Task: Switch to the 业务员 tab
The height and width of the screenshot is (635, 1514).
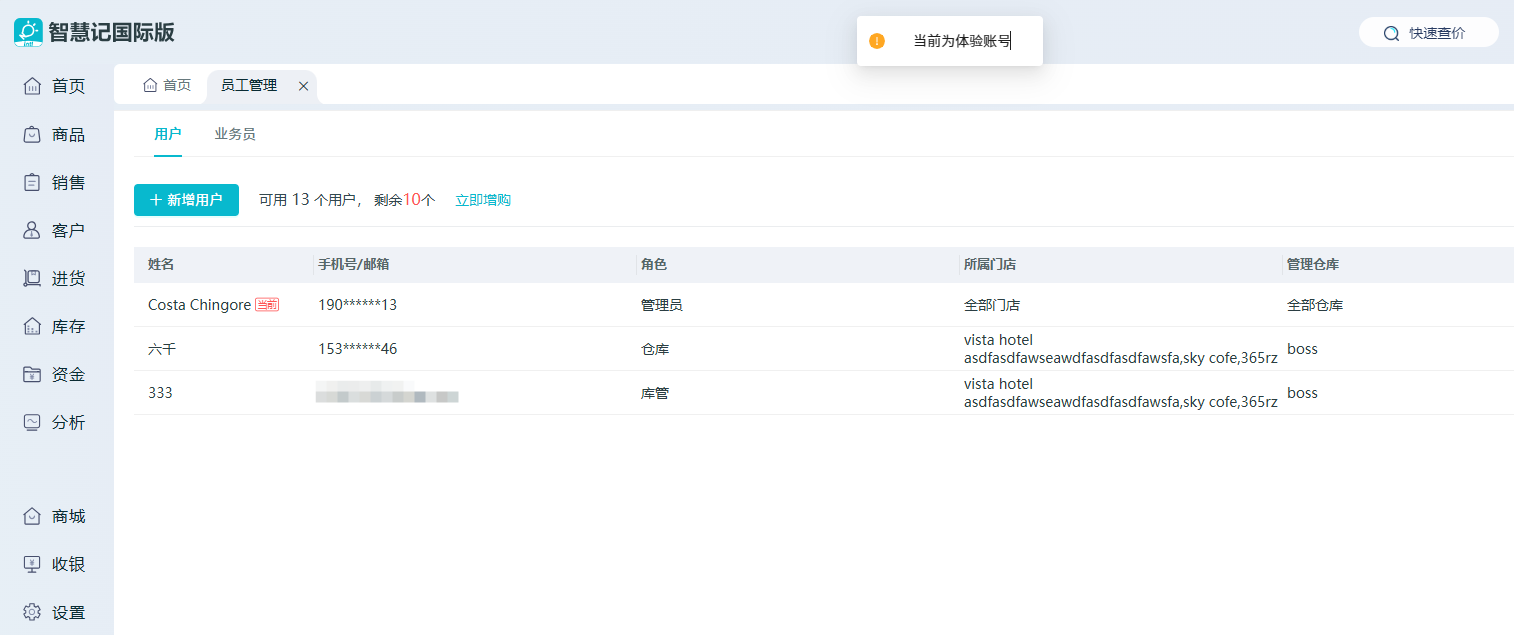Action: coord(235,134)
